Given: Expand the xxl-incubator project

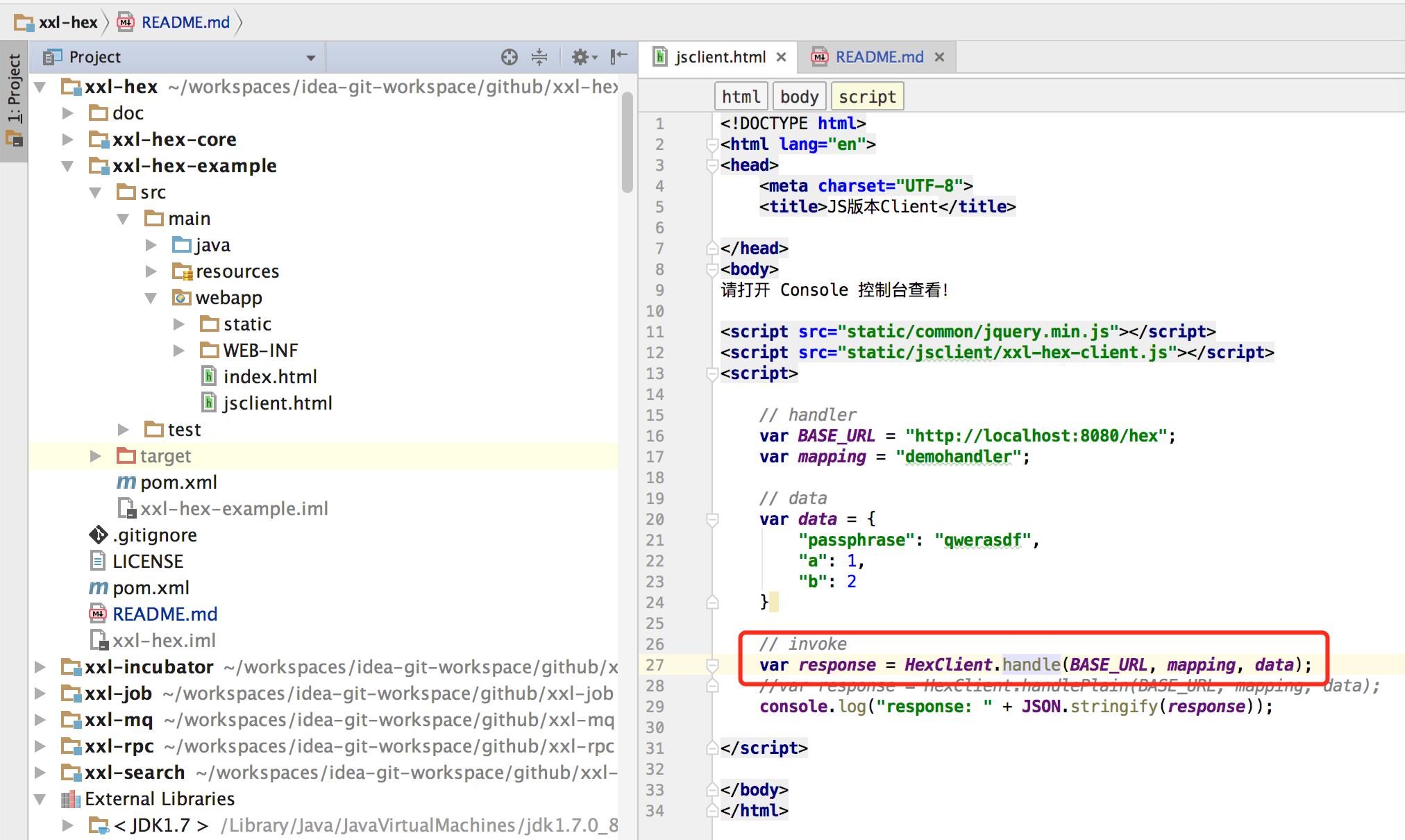Looking at the screenshot, I should 40,667.
